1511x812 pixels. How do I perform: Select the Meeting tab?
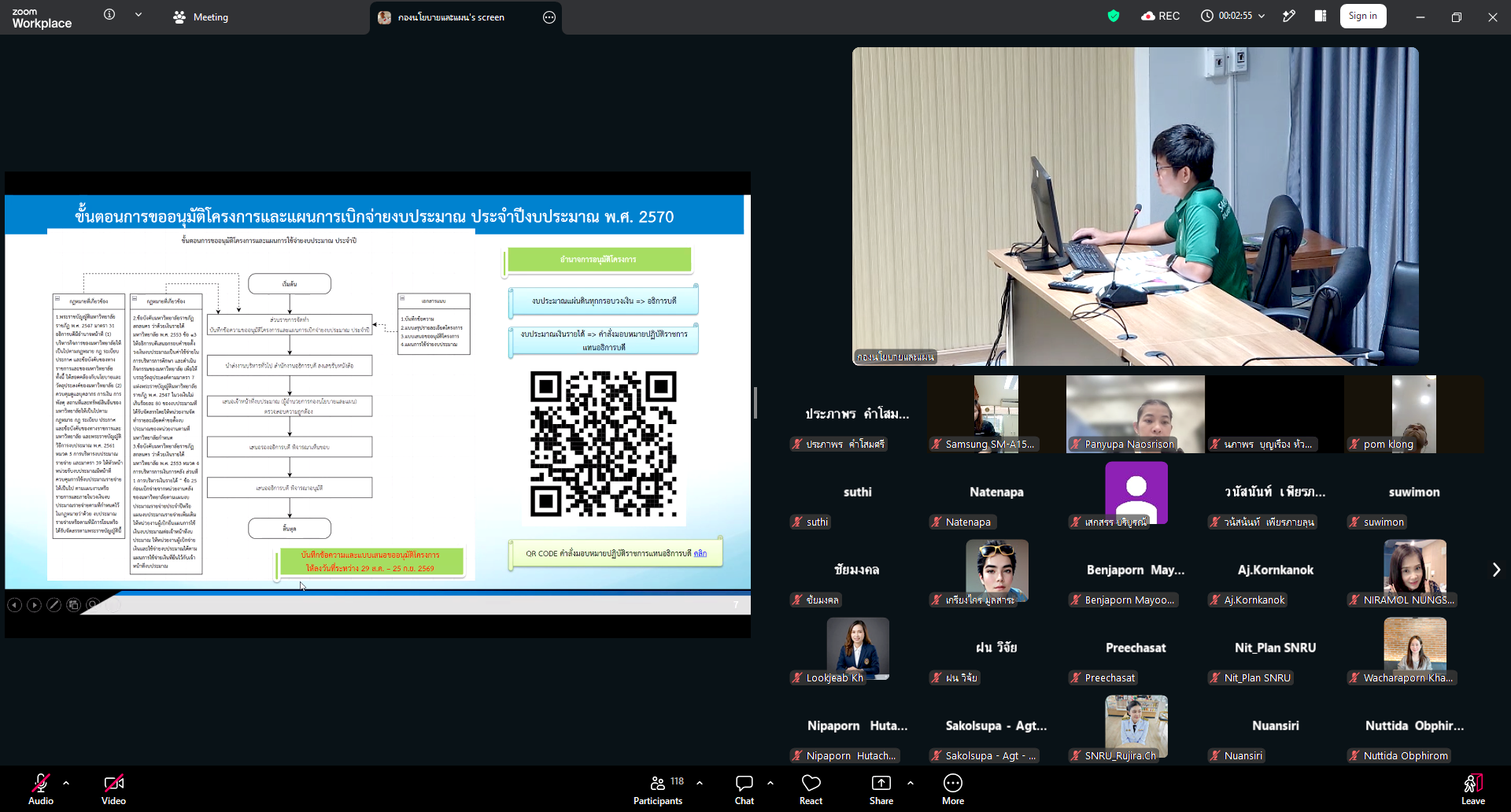pyautogui.click(x=201, y=17)
